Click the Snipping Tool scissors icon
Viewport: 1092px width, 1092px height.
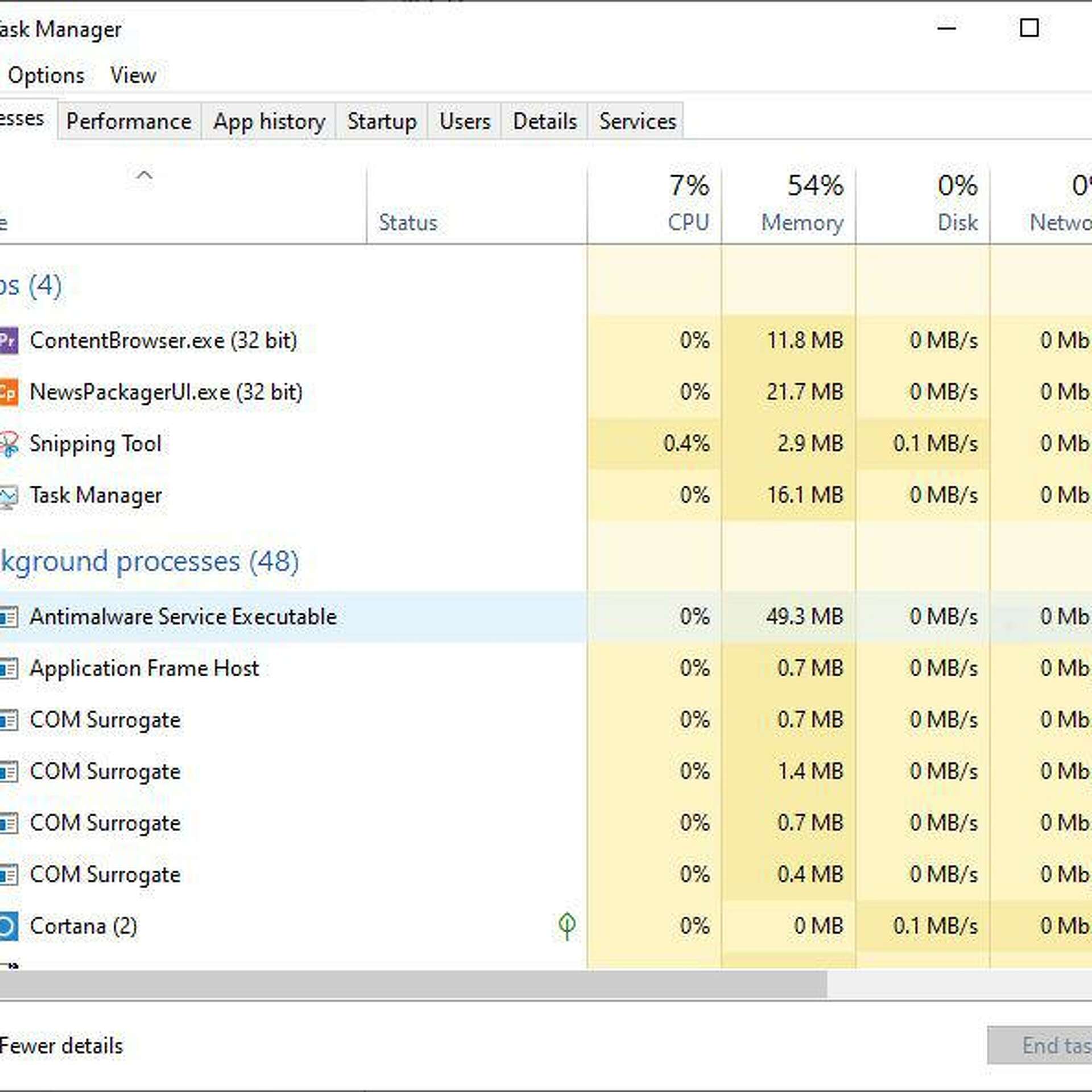8,444
